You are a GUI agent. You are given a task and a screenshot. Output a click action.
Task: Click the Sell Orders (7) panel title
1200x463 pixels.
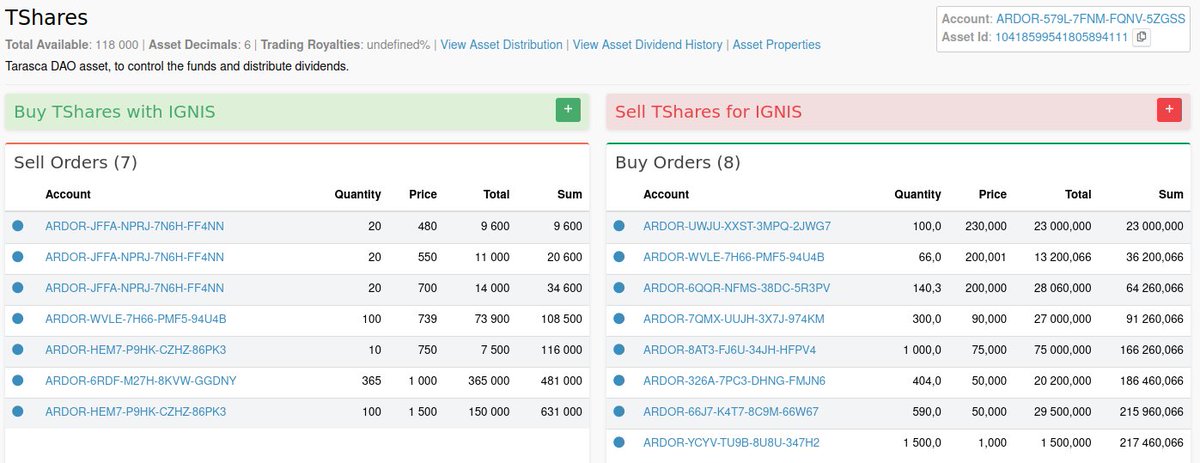pos(76,162)
